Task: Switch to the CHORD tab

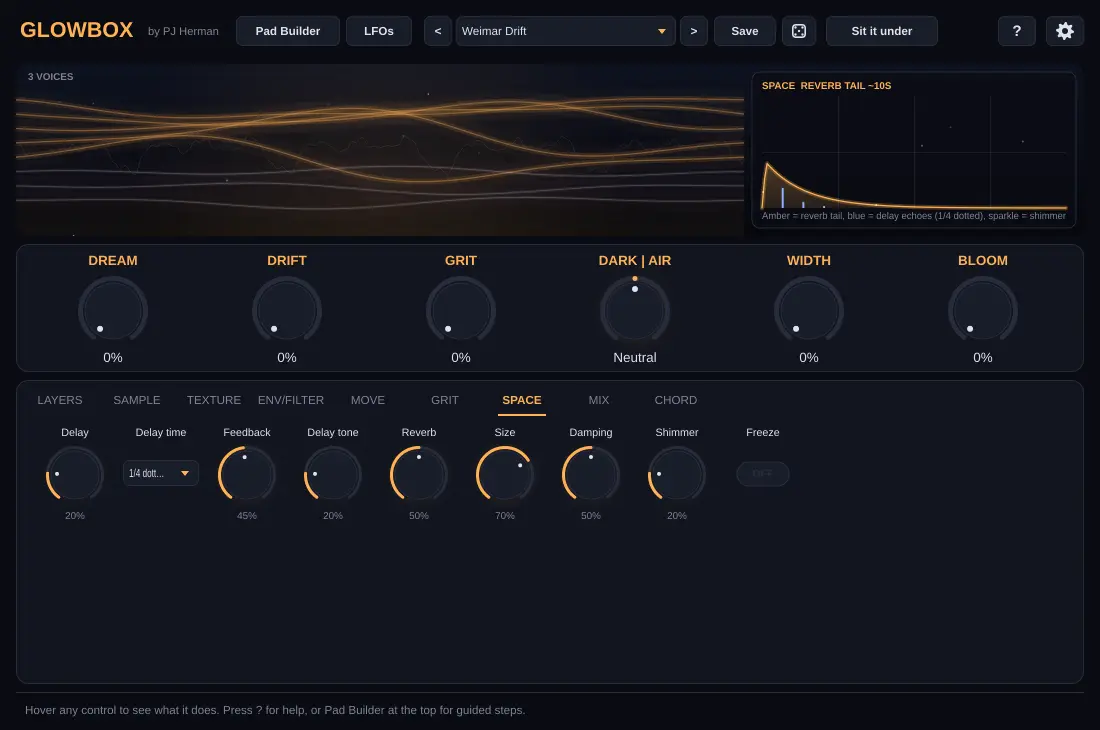Action: (676, 400)
